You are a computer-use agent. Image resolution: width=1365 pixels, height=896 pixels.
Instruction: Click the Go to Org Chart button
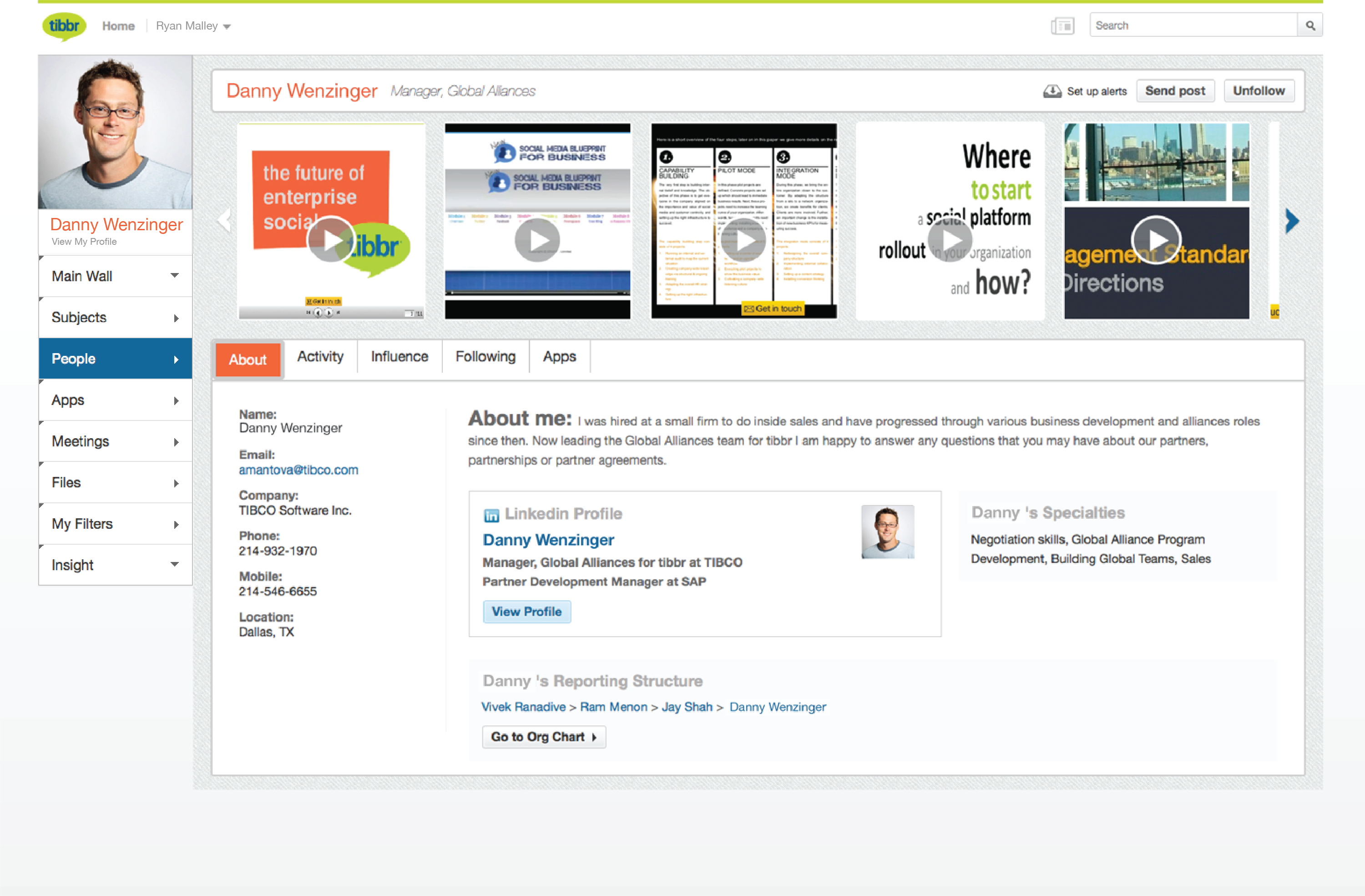[544, 737]
